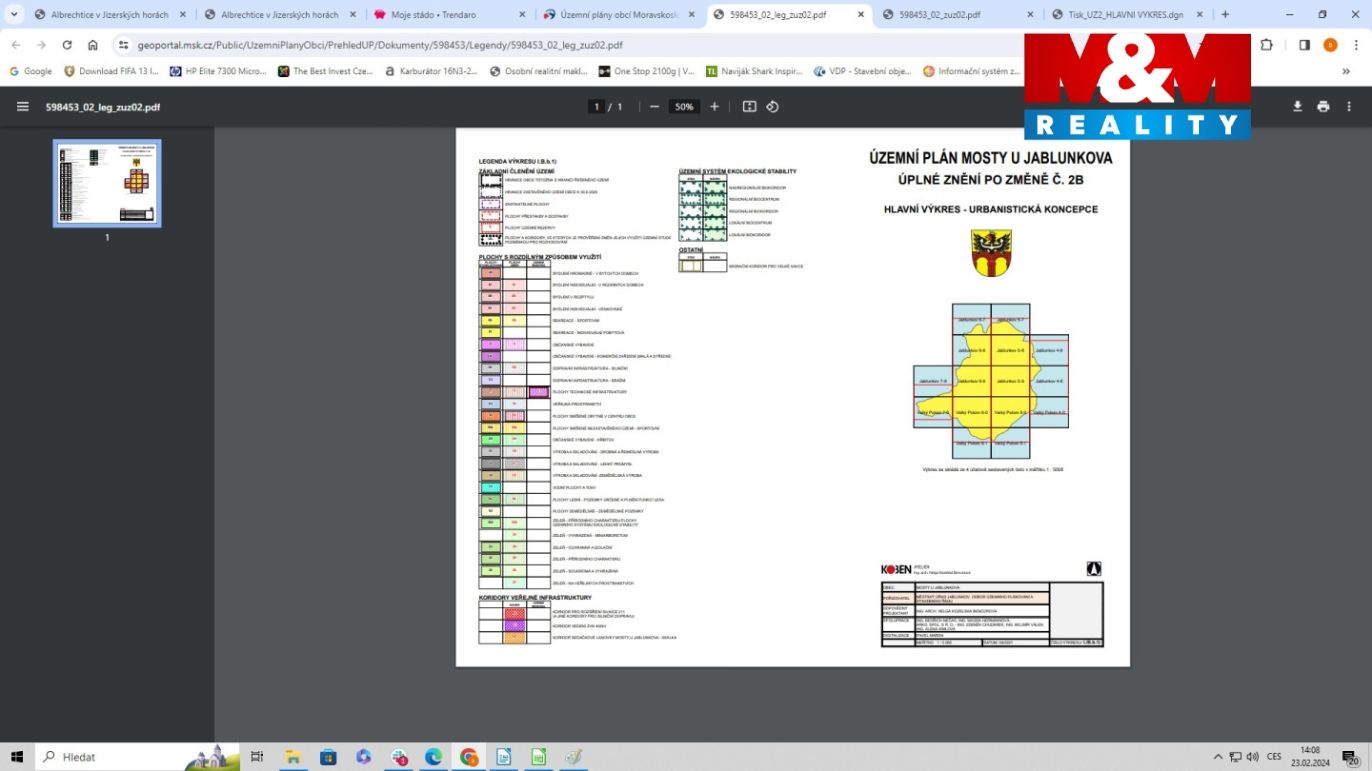Switch the CES keyboard language indicator

[x=1274, y=757]
